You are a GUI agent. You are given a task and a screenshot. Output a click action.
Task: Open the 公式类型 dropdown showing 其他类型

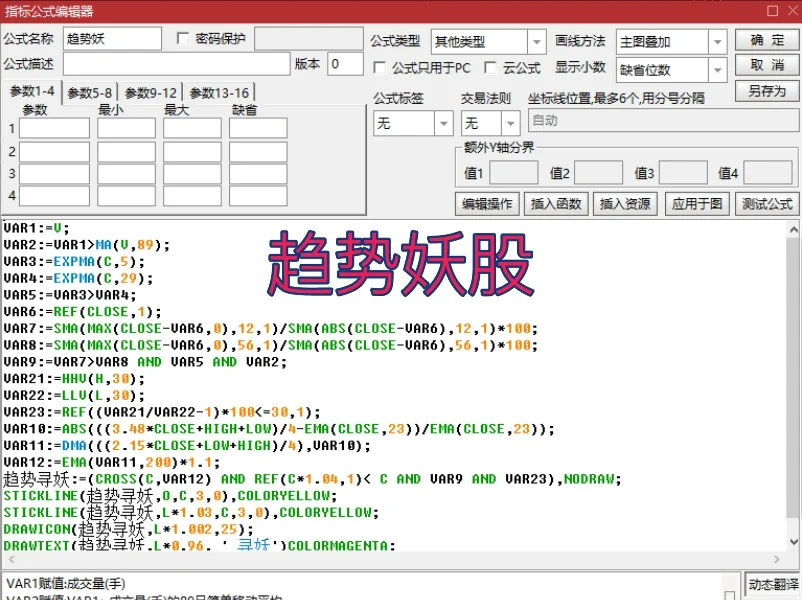pyautogui.click(x=488, y=42)
